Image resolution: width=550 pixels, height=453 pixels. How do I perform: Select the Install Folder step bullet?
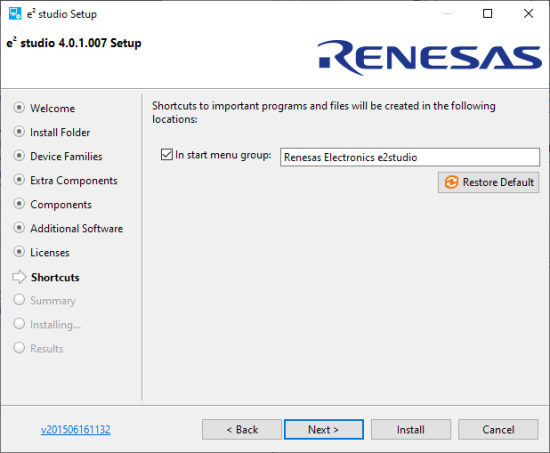(x=19, y=132)
